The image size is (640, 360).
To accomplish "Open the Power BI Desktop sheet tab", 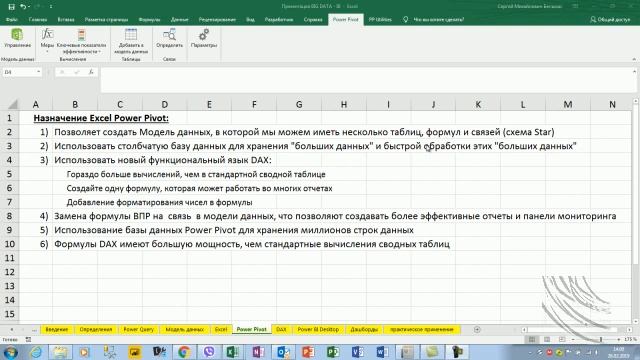I will pos(318,329).
